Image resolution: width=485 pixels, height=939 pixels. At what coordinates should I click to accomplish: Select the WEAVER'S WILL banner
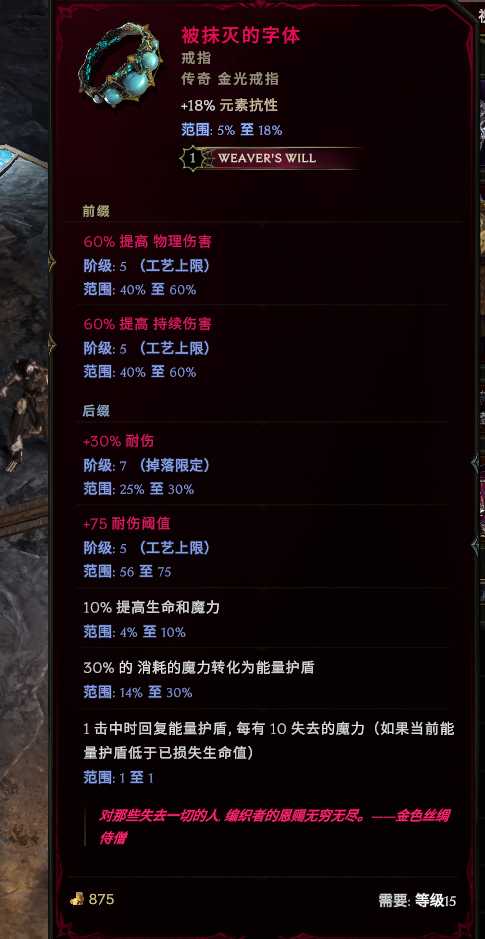coord(271,159)
